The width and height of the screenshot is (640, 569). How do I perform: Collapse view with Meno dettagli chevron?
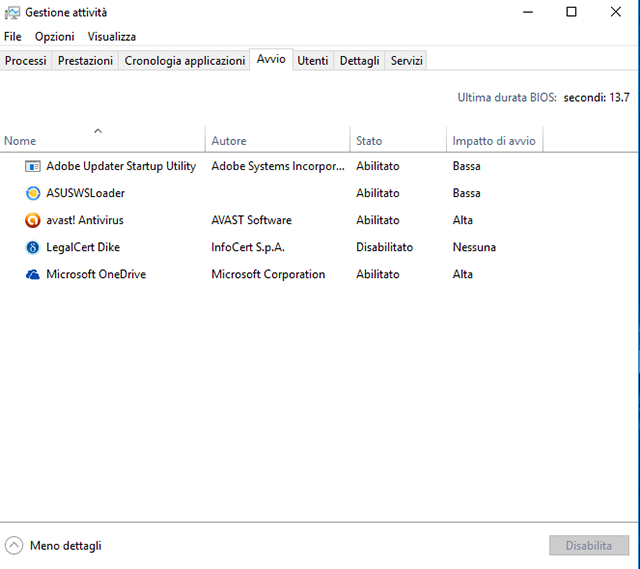click(x=14, y=545)
